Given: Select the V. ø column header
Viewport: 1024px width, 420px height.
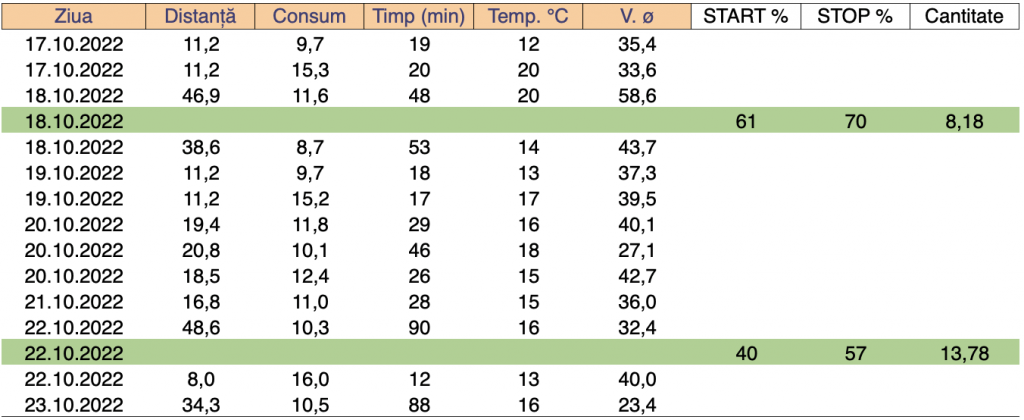Looking at the screenshot, I should pyautogui.click(x=637, y=17).
